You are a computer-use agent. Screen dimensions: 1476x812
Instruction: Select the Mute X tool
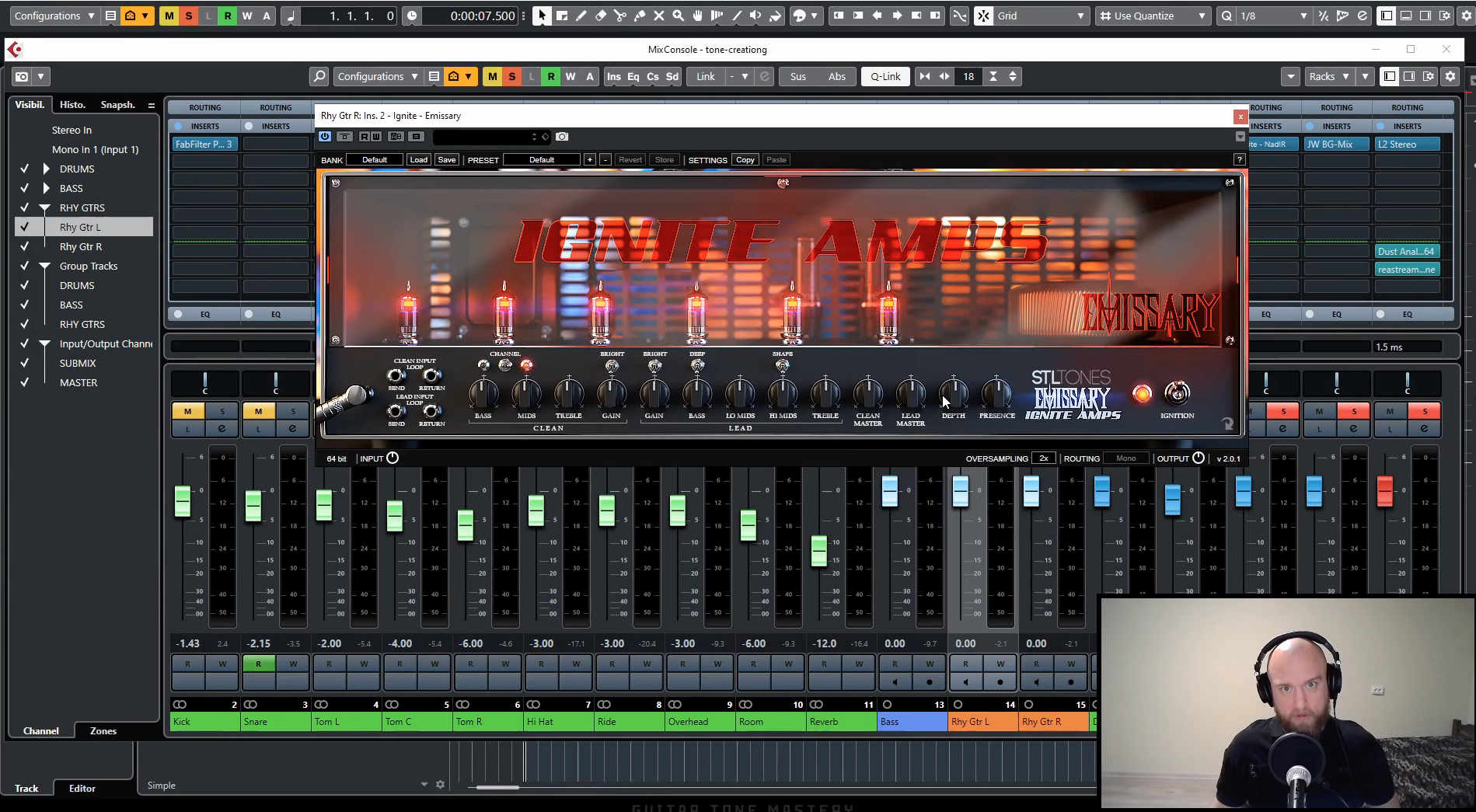pyautogui.click(x=658, y=16)
